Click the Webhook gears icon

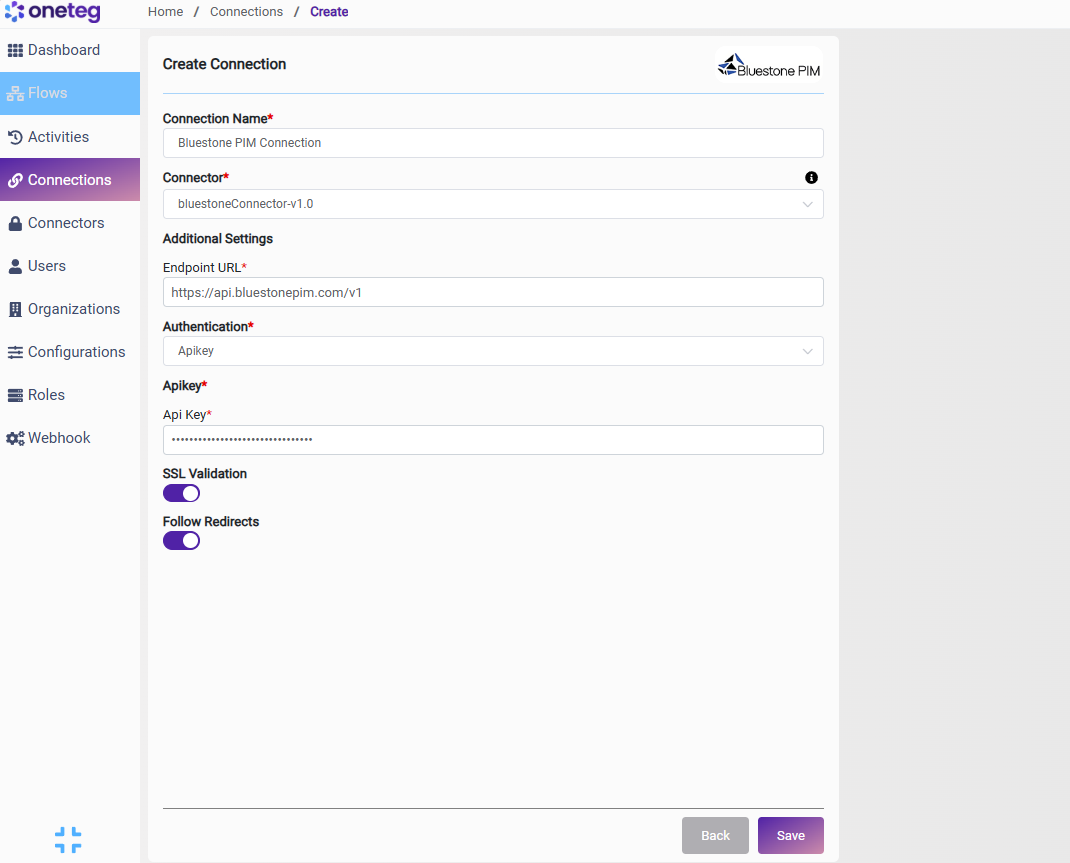15,438
